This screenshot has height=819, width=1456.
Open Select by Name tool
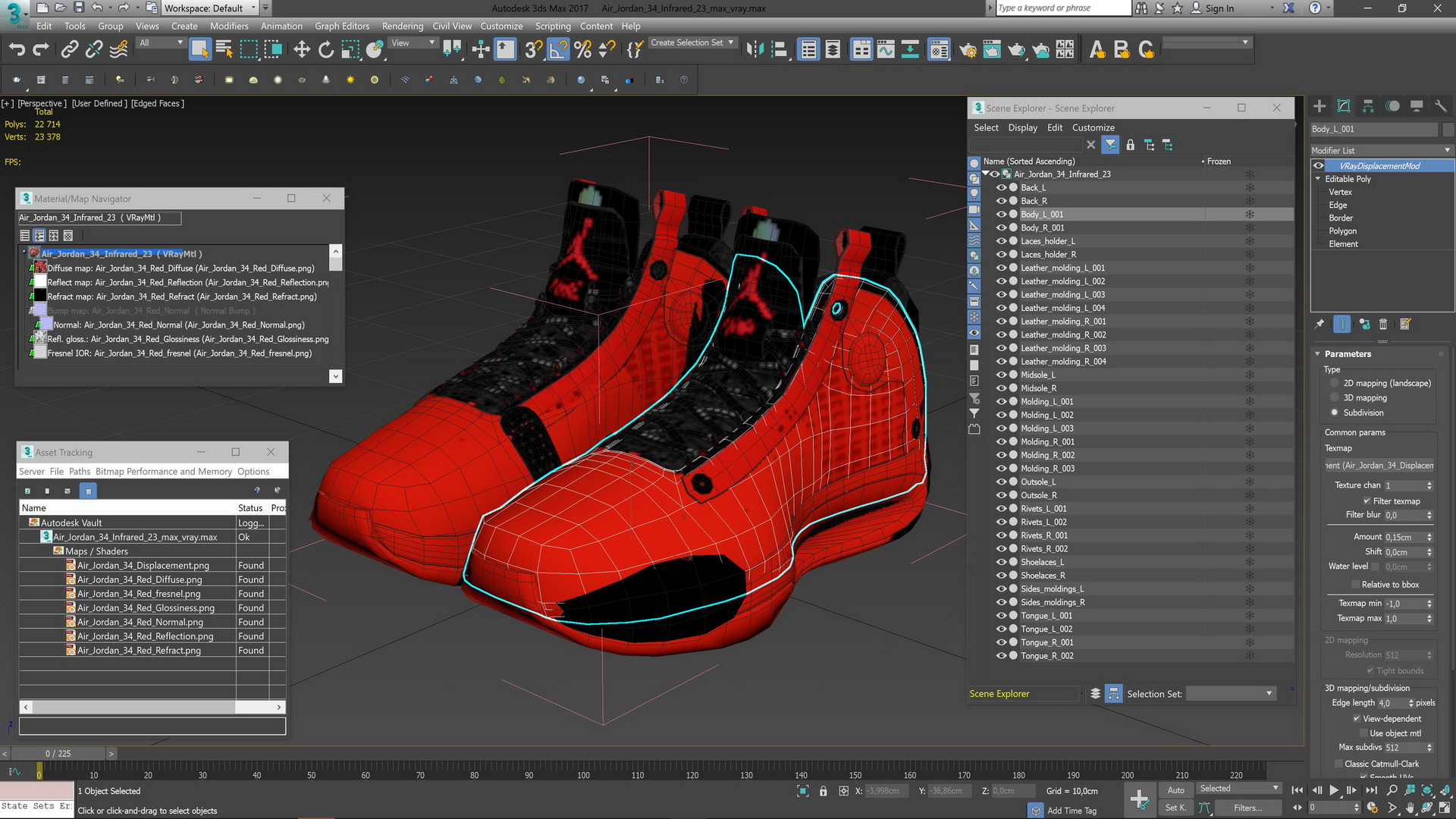coord(224,50)
